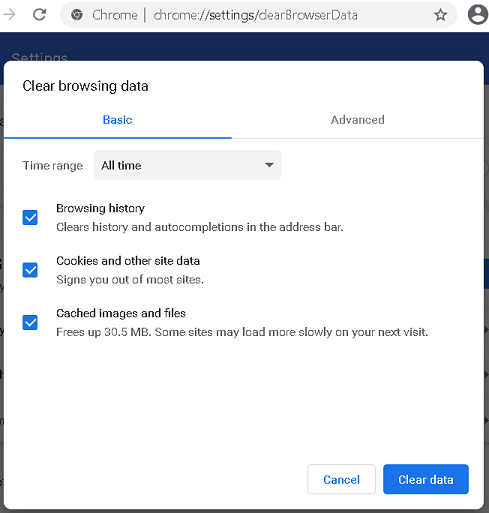
Task: Click the address bar URL field
Action: (x=255, y=15)
